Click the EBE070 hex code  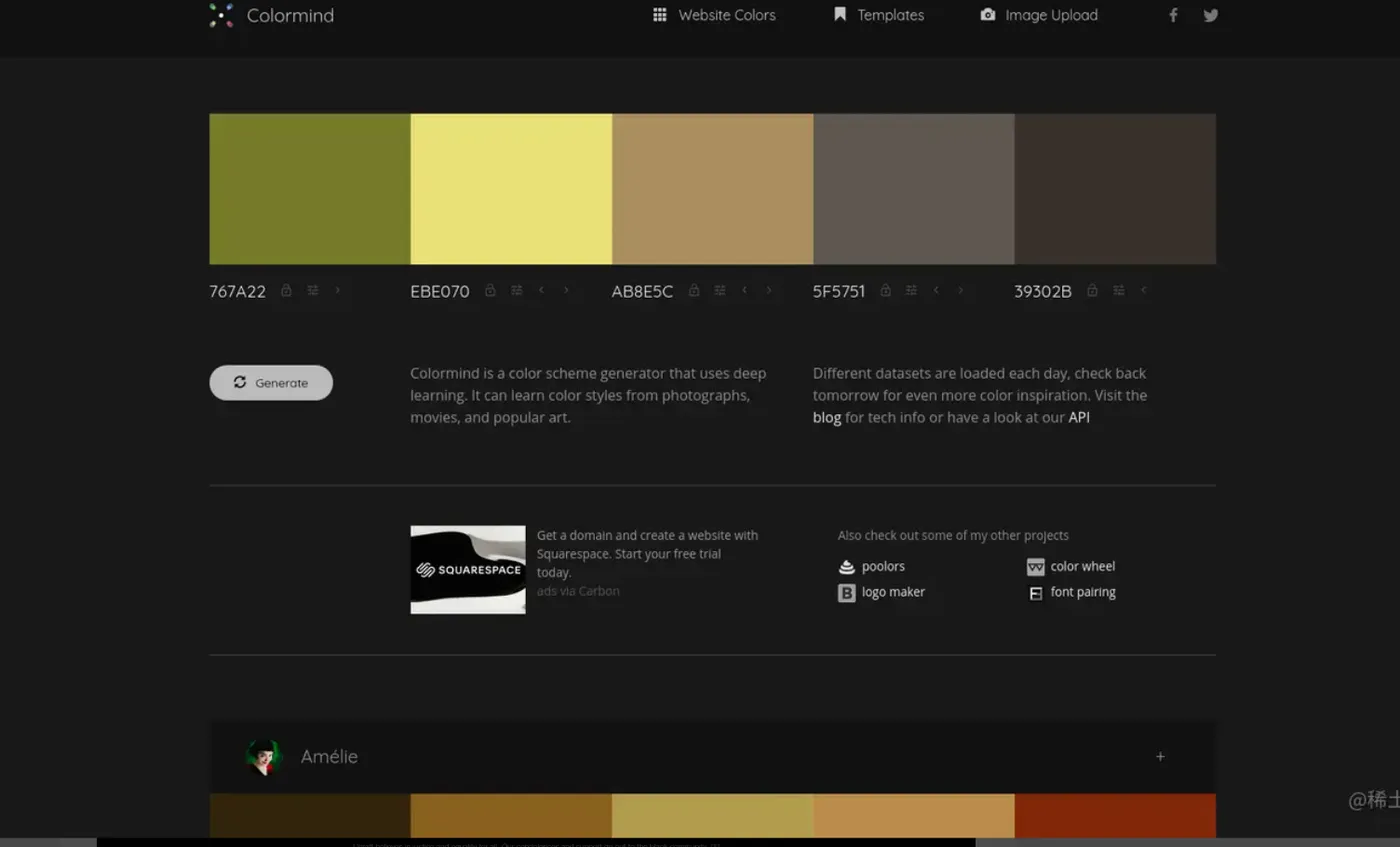click(x=440, y=292)
